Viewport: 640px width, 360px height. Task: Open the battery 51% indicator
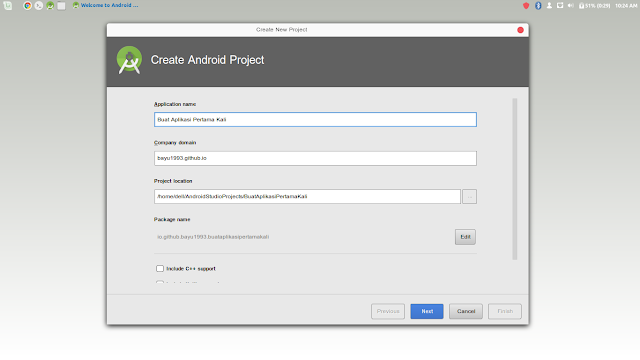(x=594, y=6)
